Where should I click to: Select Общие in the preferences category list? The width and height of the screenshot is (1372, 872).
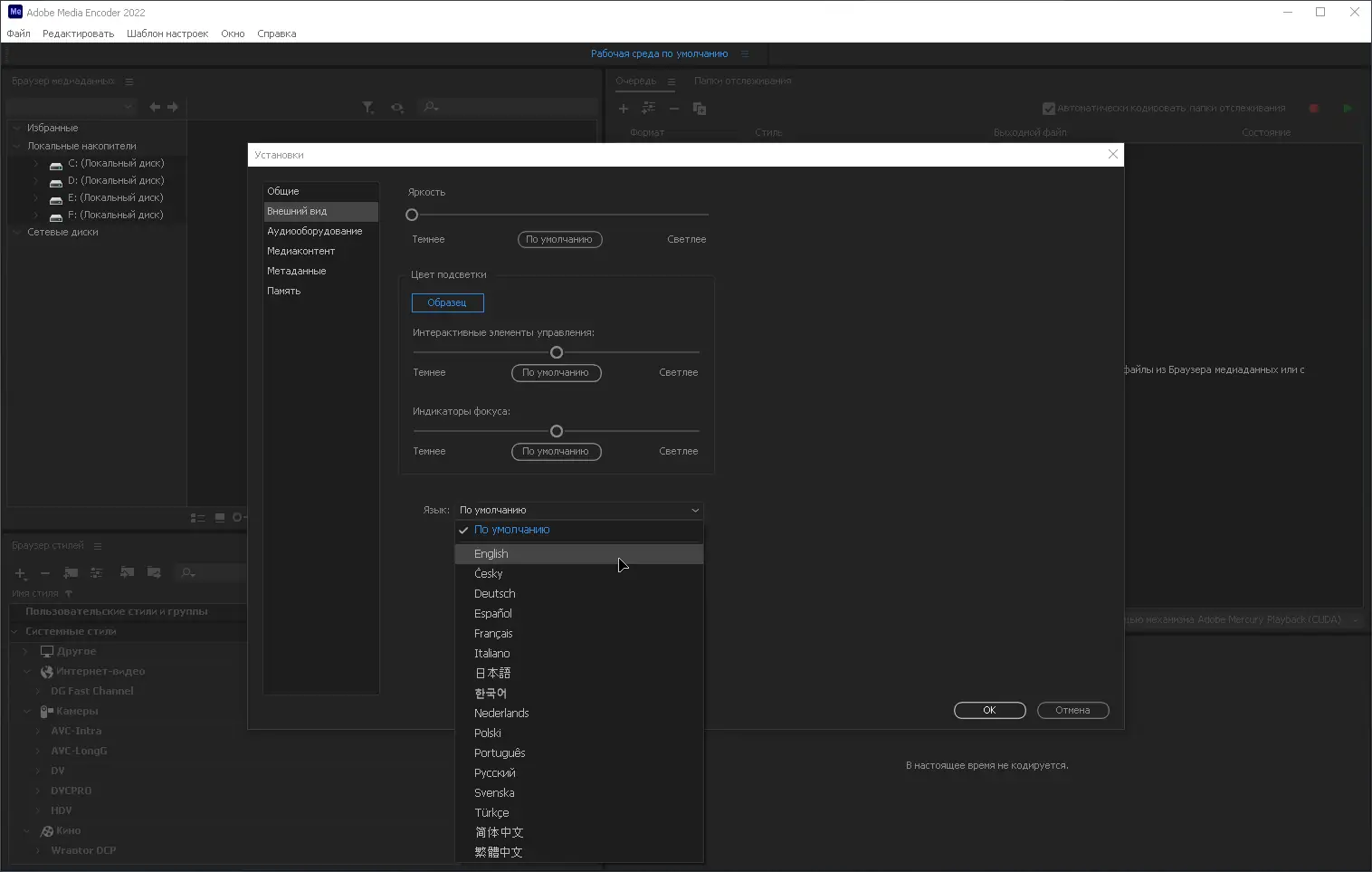point(320,192)
